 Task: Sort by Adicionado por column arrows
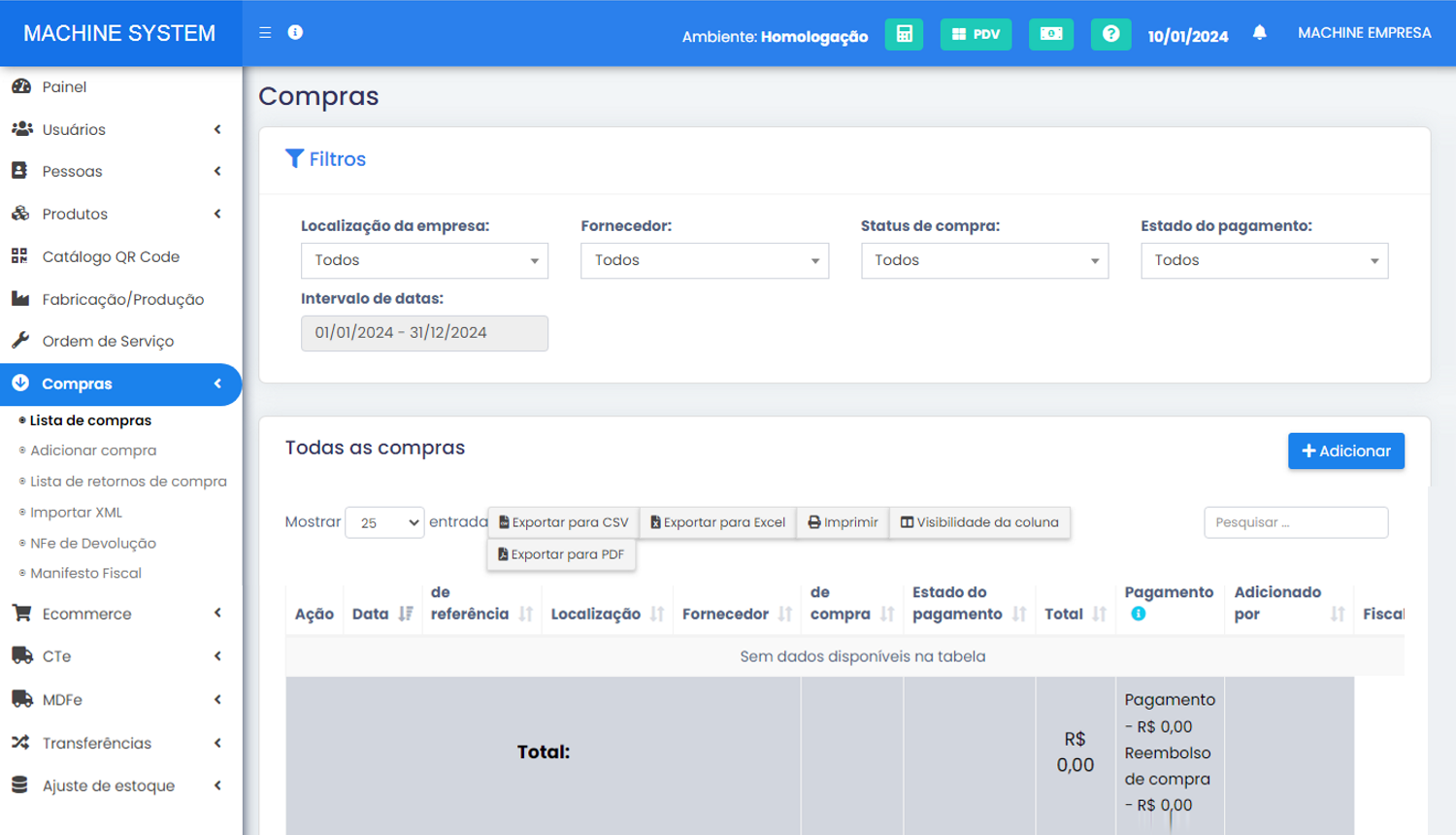coord(1338,614)
